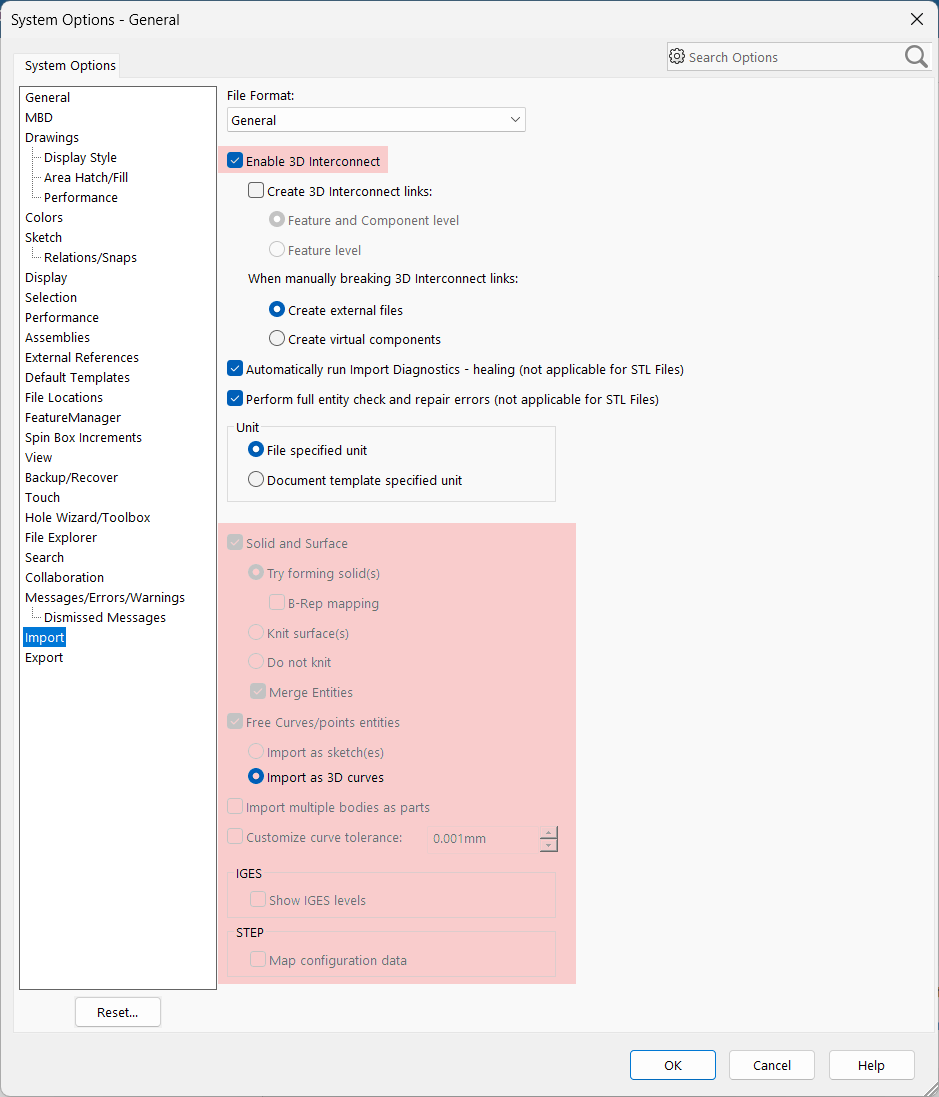Select File Locations

[64, 397]
